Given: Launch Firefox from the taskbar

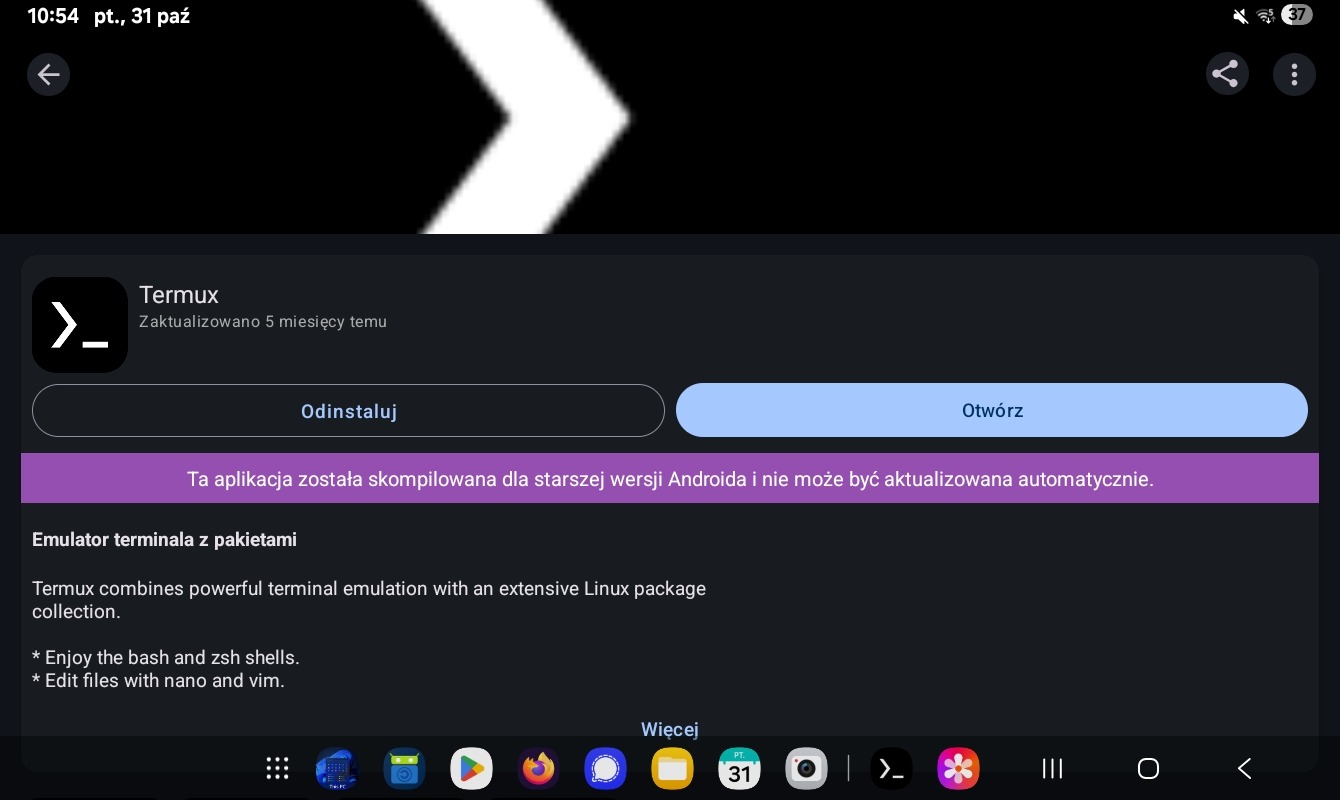Looking at the screenshot, I should pos(538,768).
